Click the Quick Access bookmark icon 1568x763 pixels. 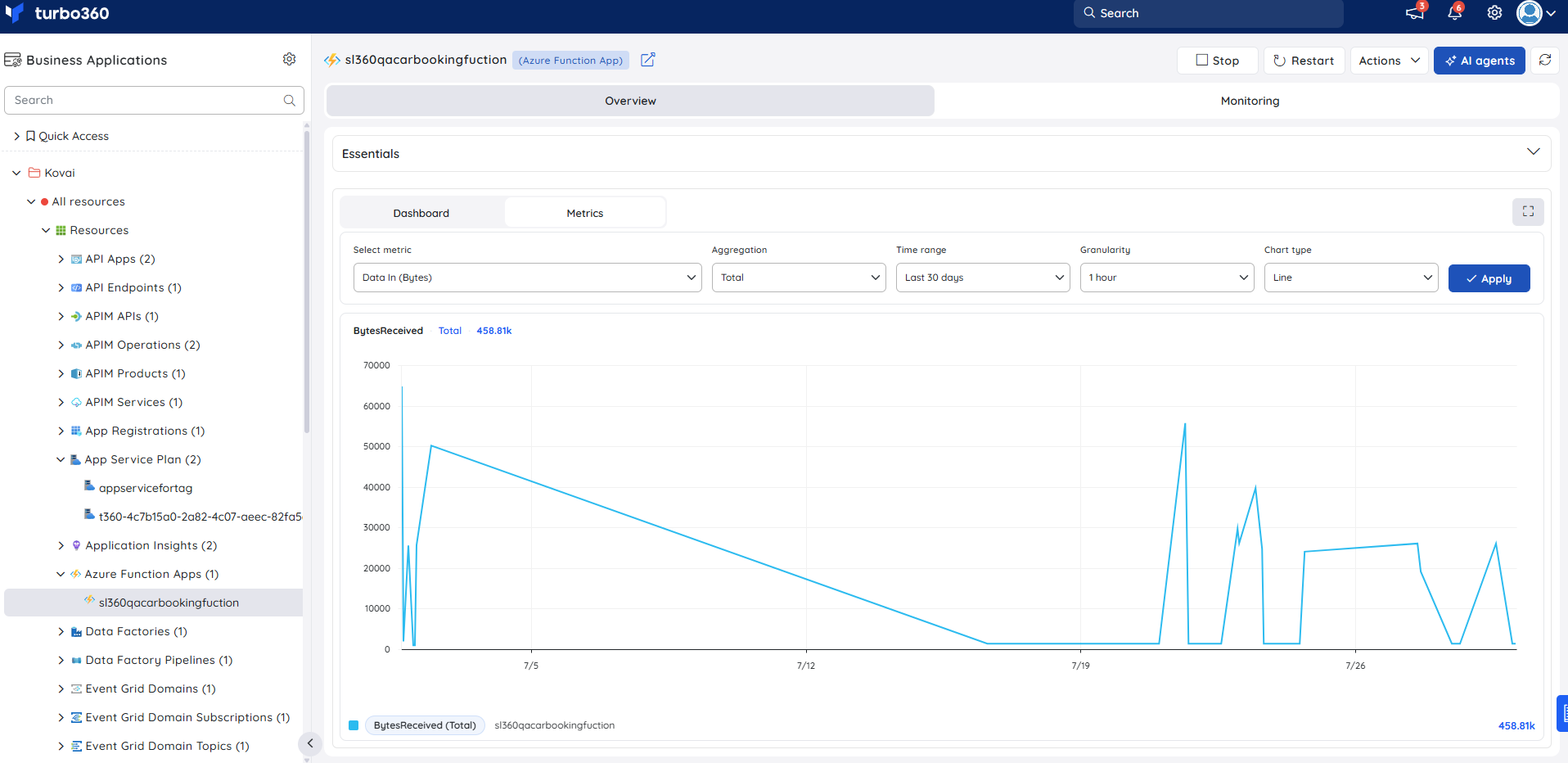[x=30, y=136]
